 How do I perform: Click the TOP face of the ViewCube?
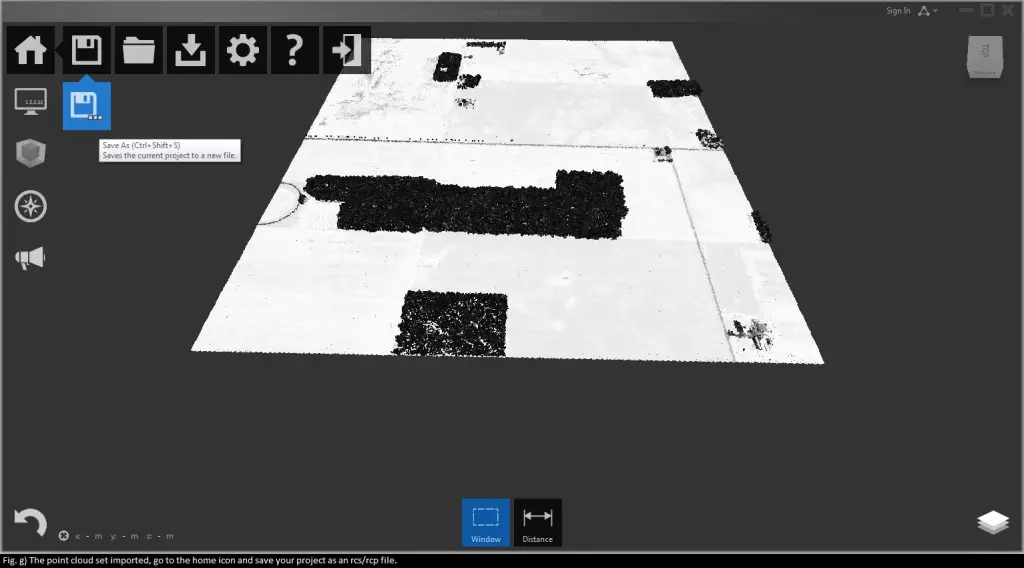click(984, 52)
